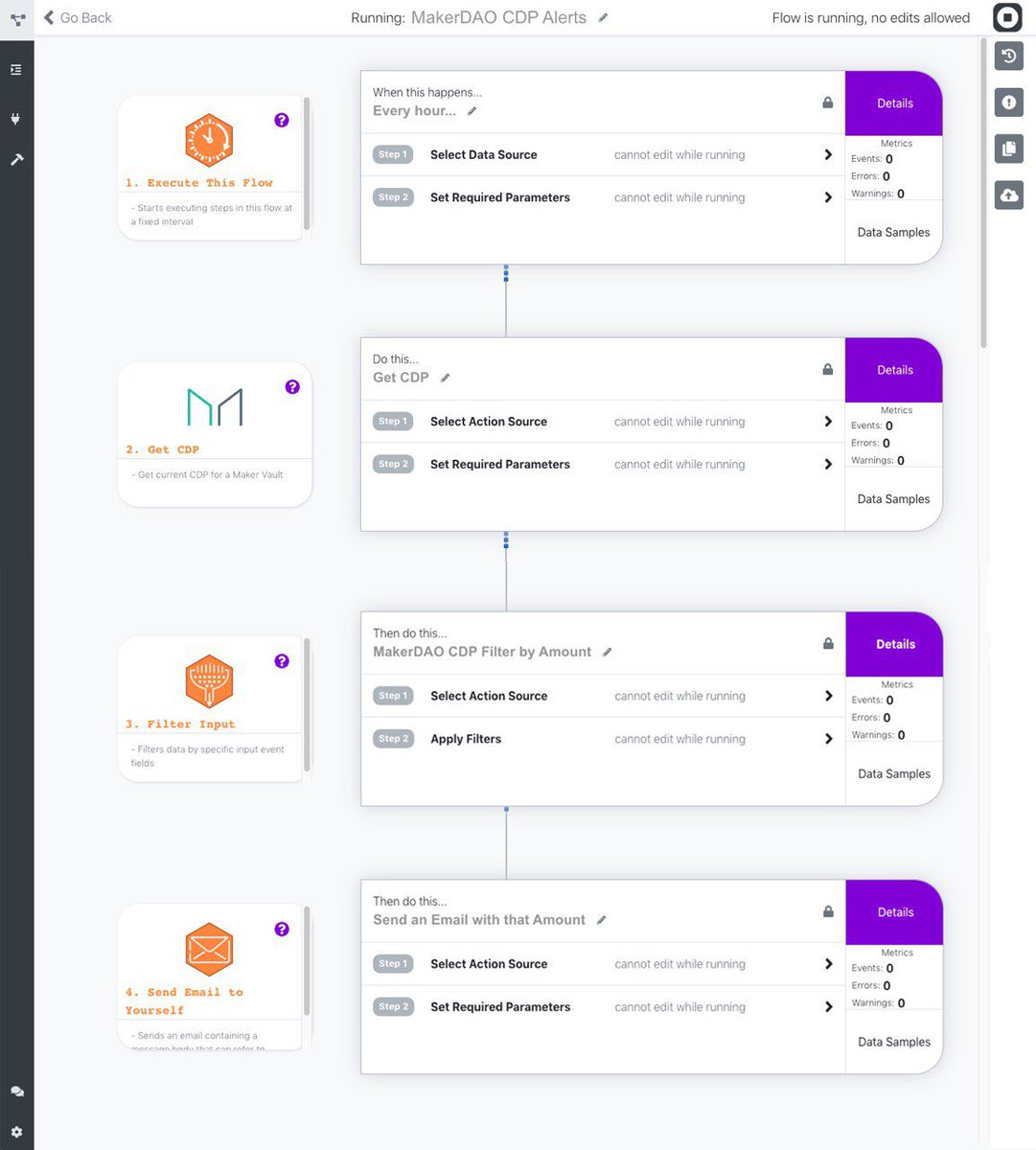
Task: Click 'Flow is running, no edits allowed' text
Action: [871, 17]
